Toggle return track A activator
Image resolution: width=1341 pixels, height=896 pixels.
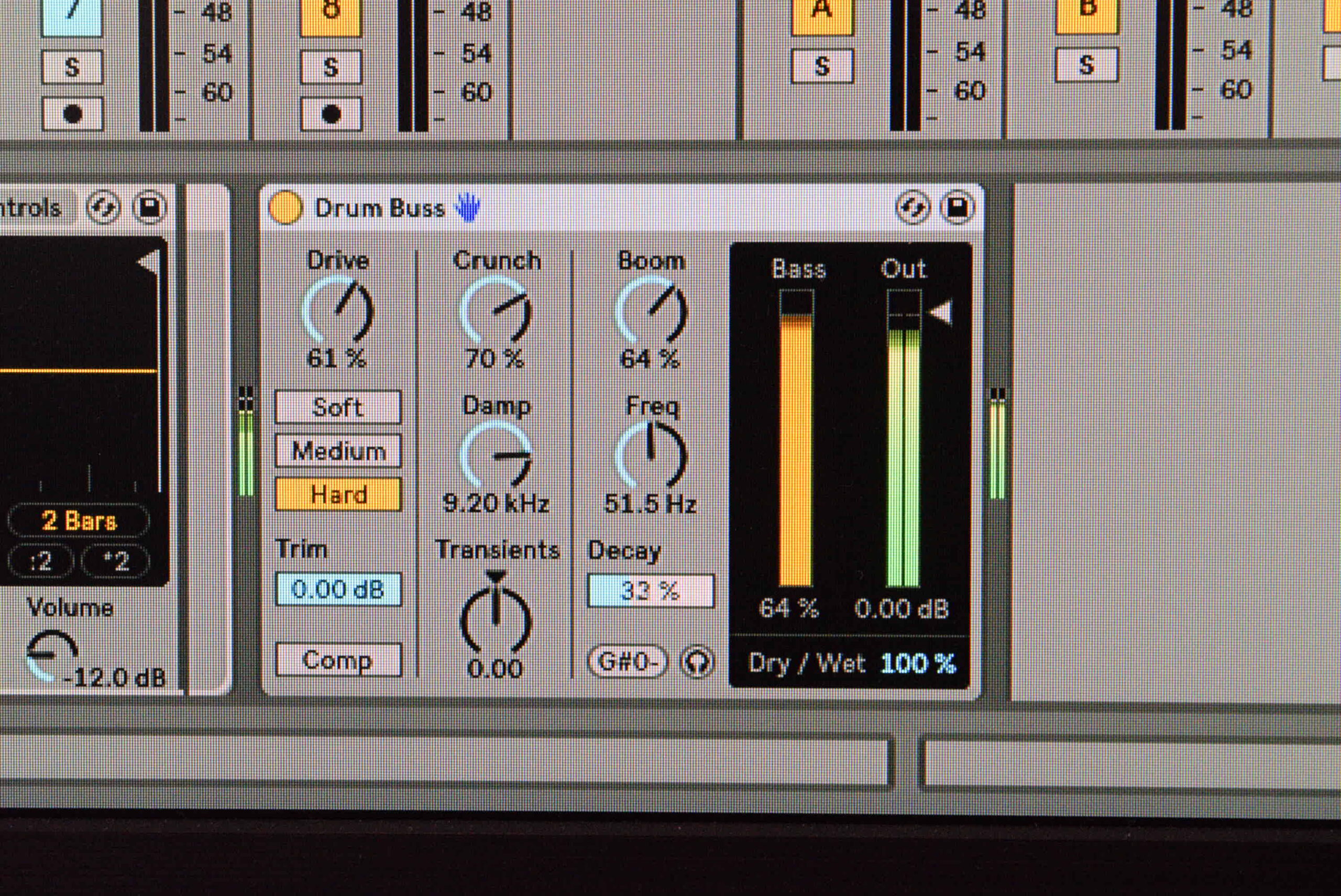pos(822,17)
